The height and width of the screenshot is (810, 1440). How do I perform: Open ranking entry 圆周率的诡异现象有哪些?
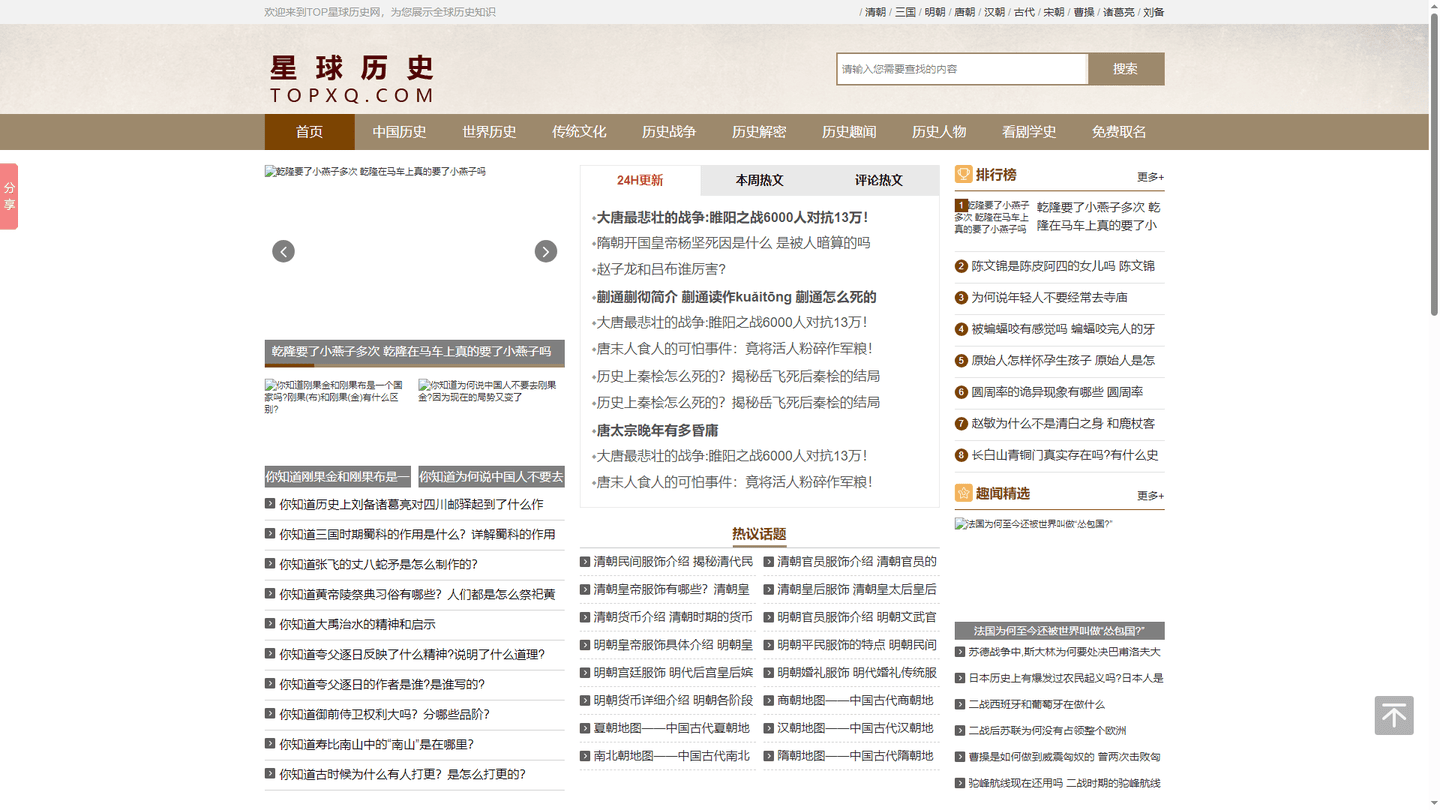click(x=1057, y=392)
